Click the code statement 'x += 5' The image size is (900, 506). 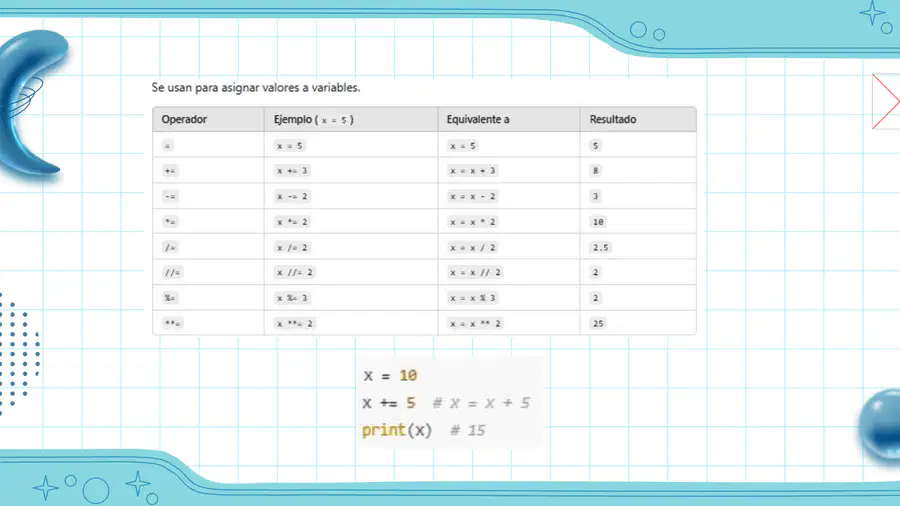click(388, 403)
